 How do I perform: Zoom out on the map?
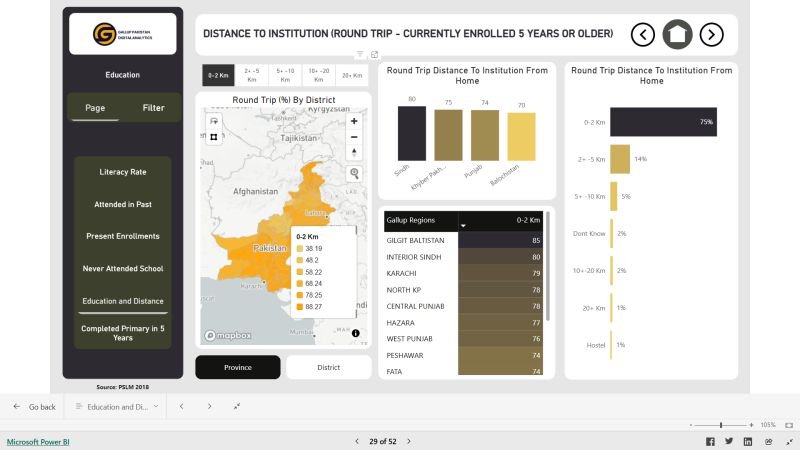click(x=354, y=136)
